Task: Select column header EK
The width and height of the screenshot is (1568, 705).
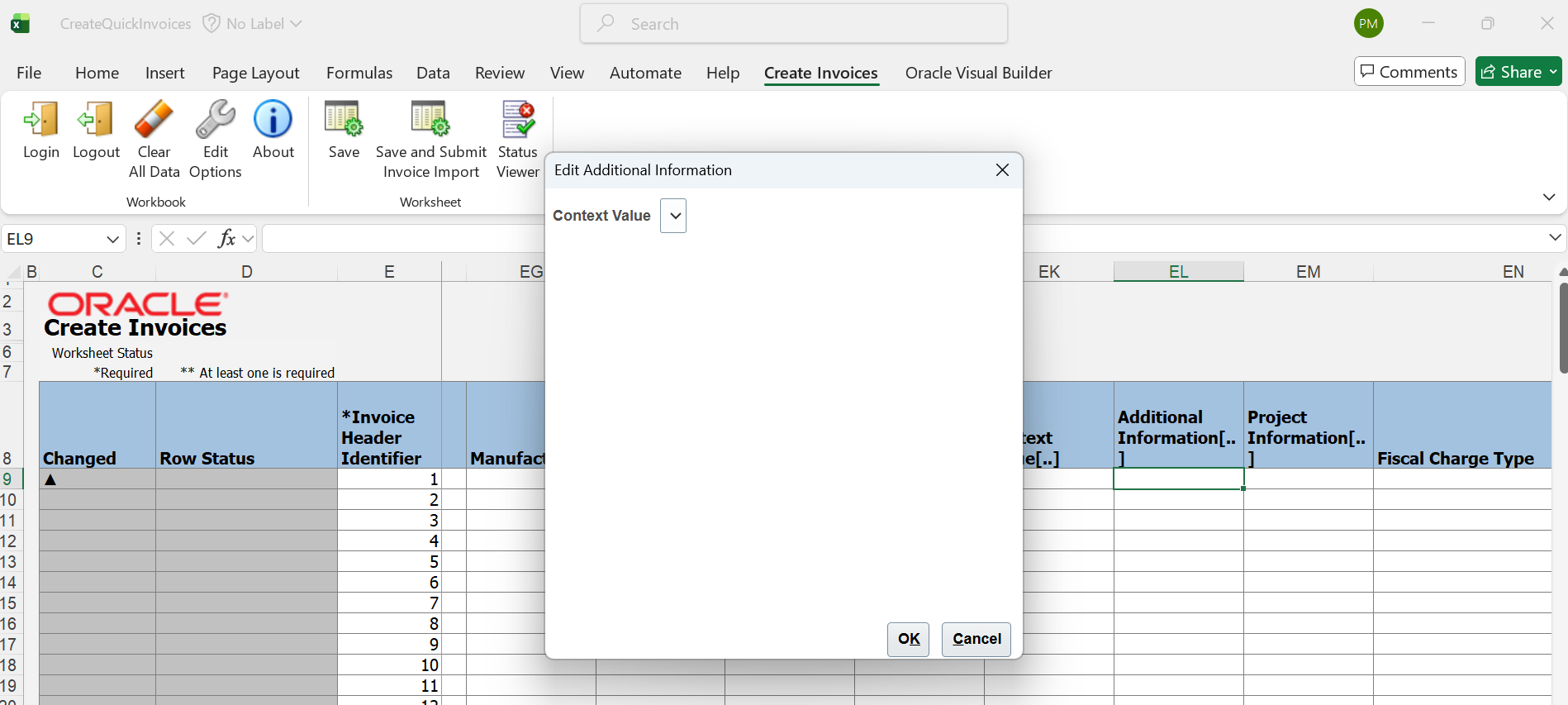Action: (1049, 272)
